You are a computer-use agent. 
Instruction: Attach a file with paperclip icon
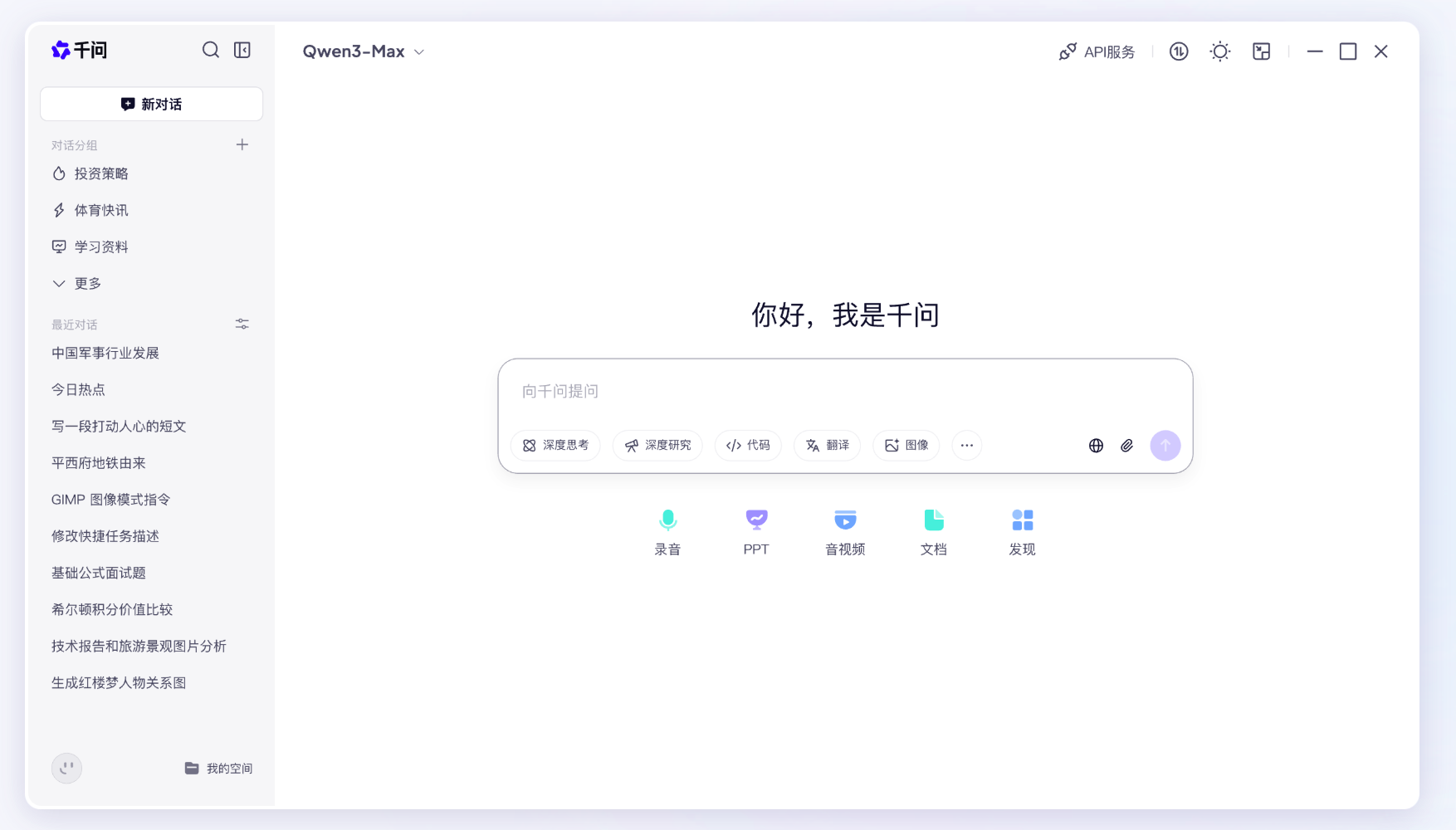point(1127,446)
